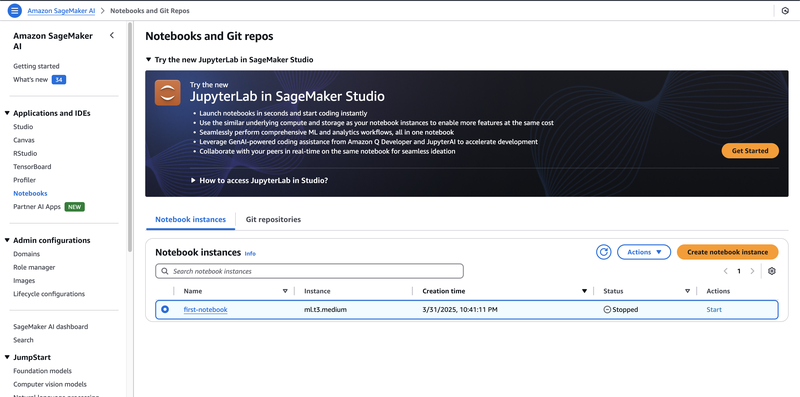
Task: Switch to Notebook instances tab
Action: 190,219
